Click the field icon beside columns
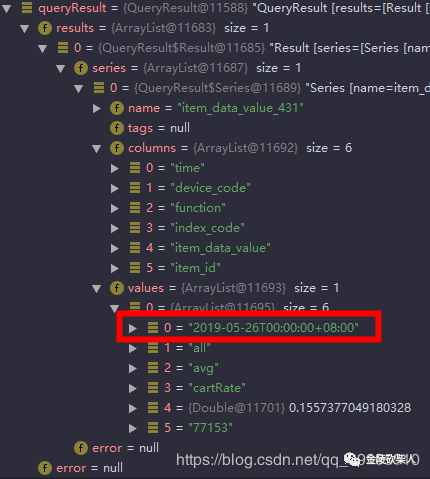Image resolution: width=430 pixels, height=479 pixels. (x=117, y=148)
